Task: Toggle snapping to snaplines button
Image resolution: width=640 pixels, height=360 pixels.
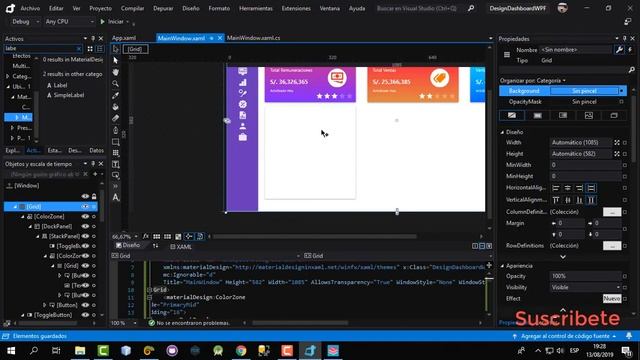Action: point(189,236)
